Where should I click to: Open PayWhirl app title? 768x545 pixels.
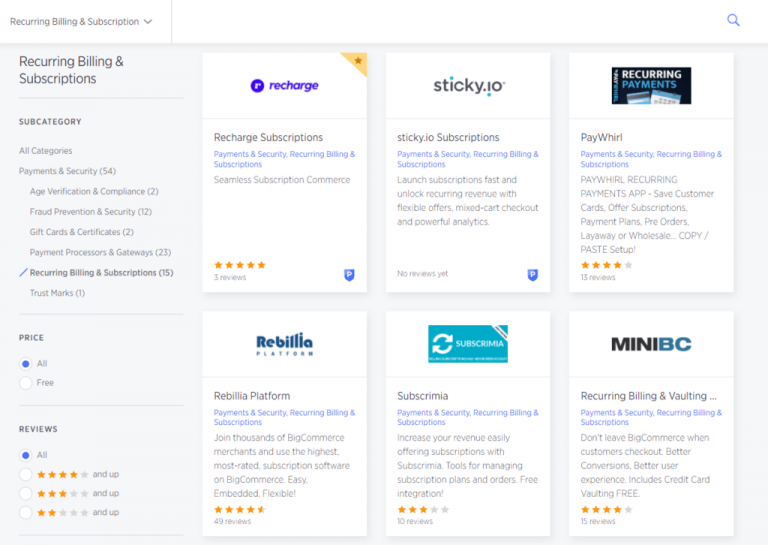point(601,138)
